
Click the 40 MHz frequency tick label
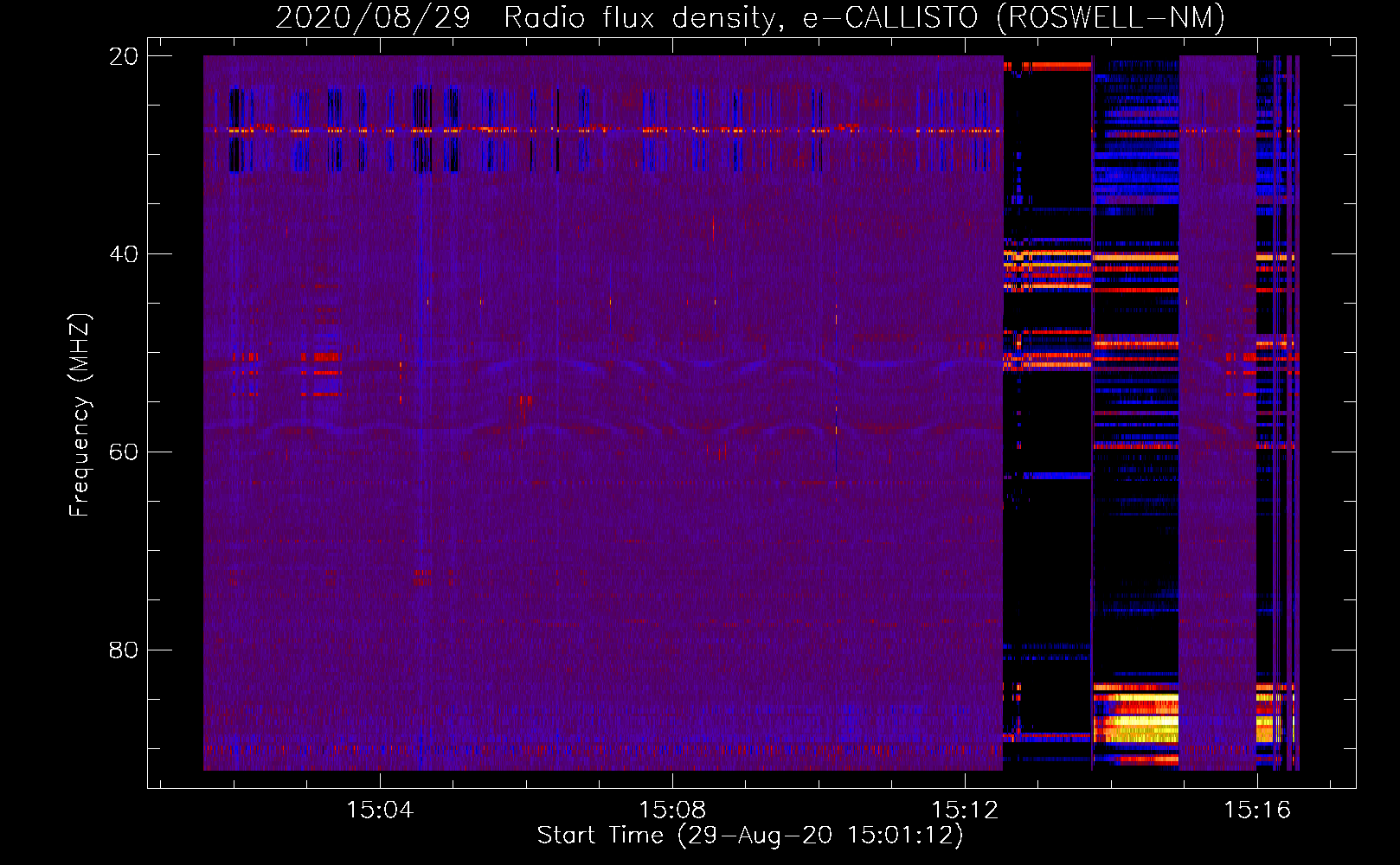[123, 254]
